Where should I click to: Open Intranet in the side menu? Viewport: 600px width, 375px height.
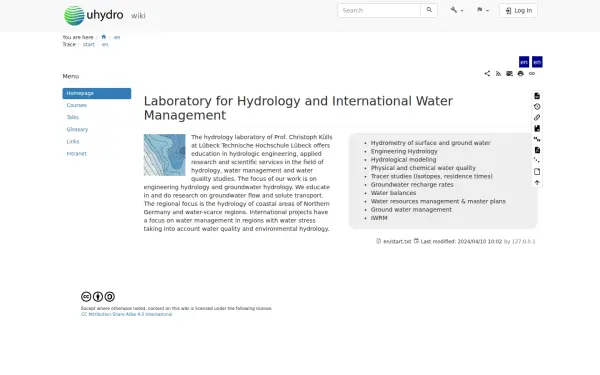click(x=77, y=154)
